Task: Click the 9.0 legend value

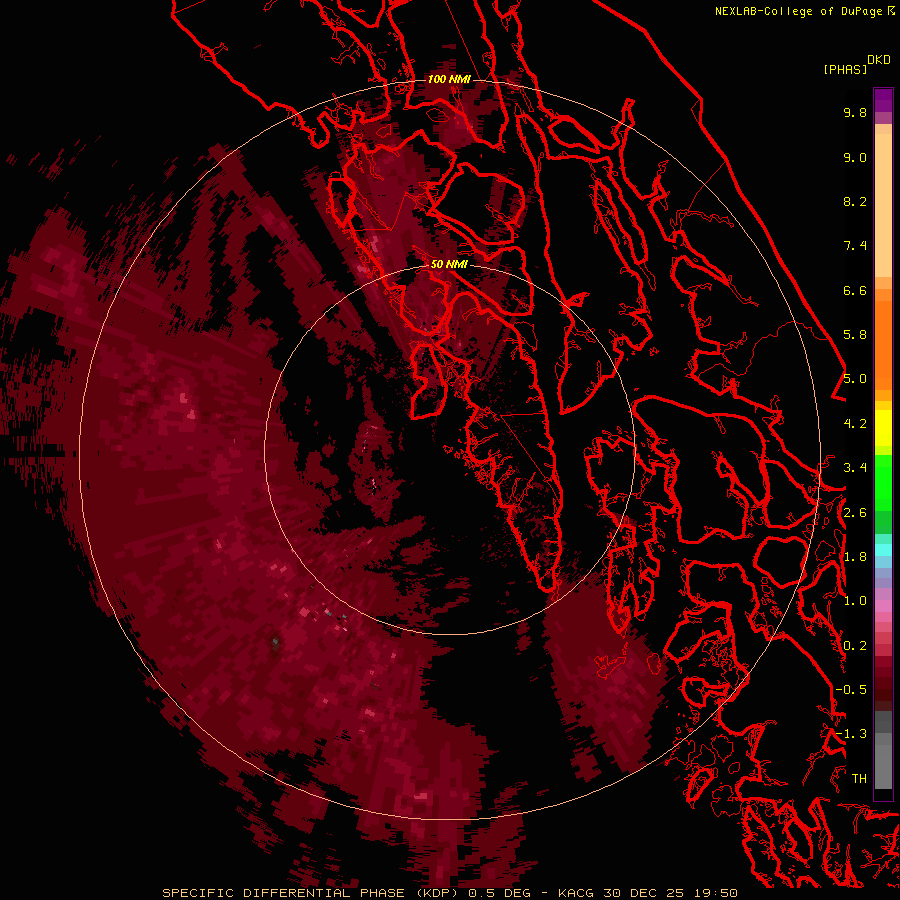Action: click(855, 157)
